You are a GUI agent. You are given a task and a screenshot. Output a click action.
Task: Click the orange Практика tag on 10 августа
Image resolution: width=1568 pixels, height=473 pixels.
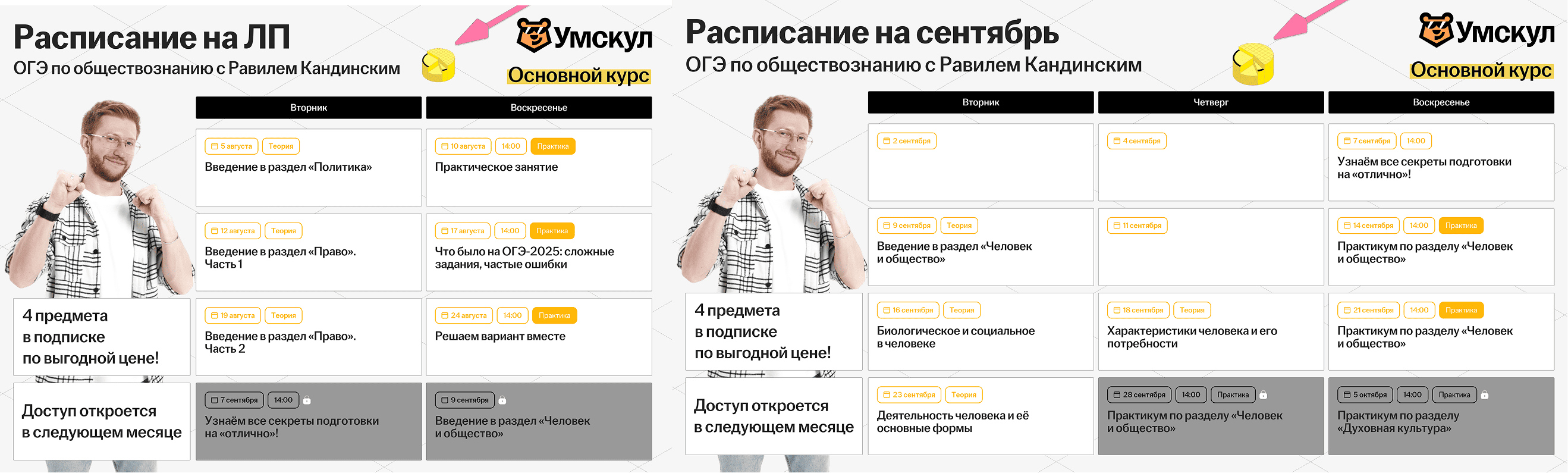(553, 146)
